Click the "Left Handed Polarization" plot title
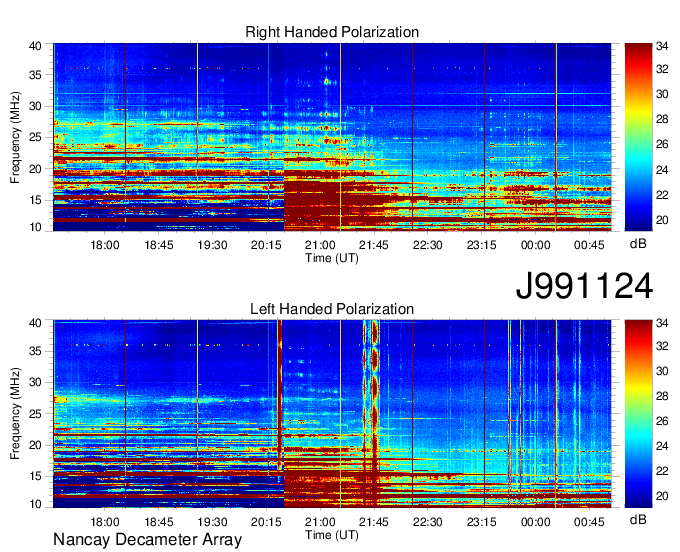The height and width of the screenshot is (552, 680). (332, 309)
